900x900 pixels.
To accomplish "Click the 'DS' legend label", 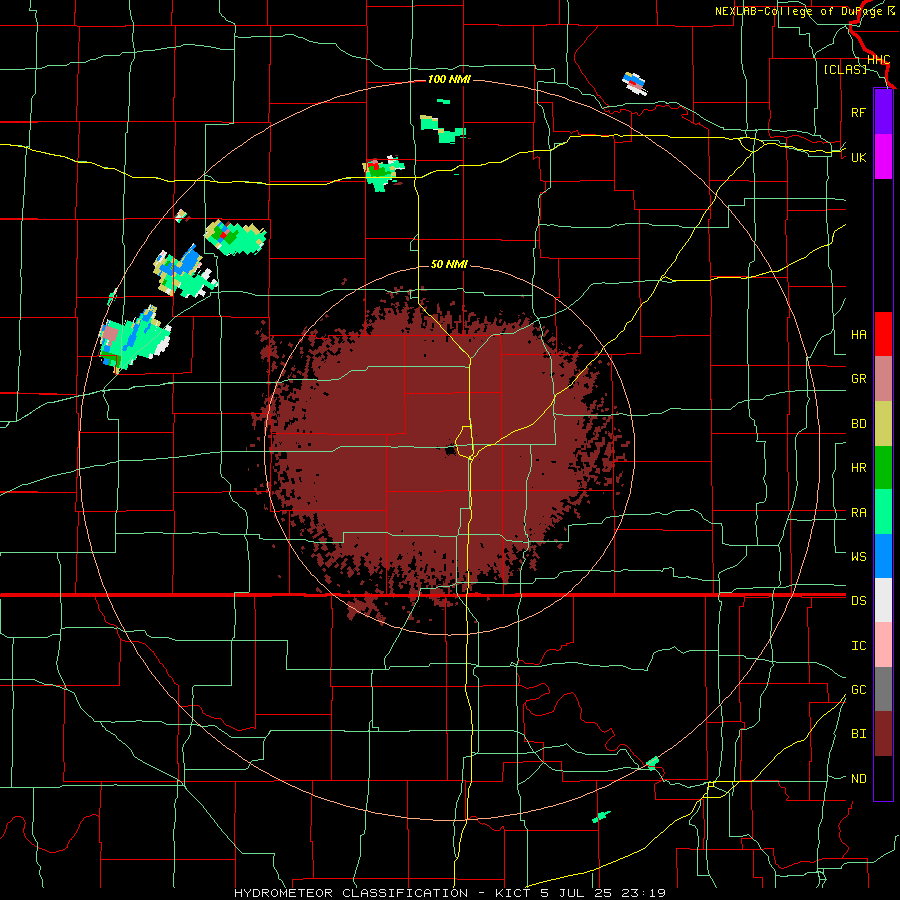I will (858, 601).
